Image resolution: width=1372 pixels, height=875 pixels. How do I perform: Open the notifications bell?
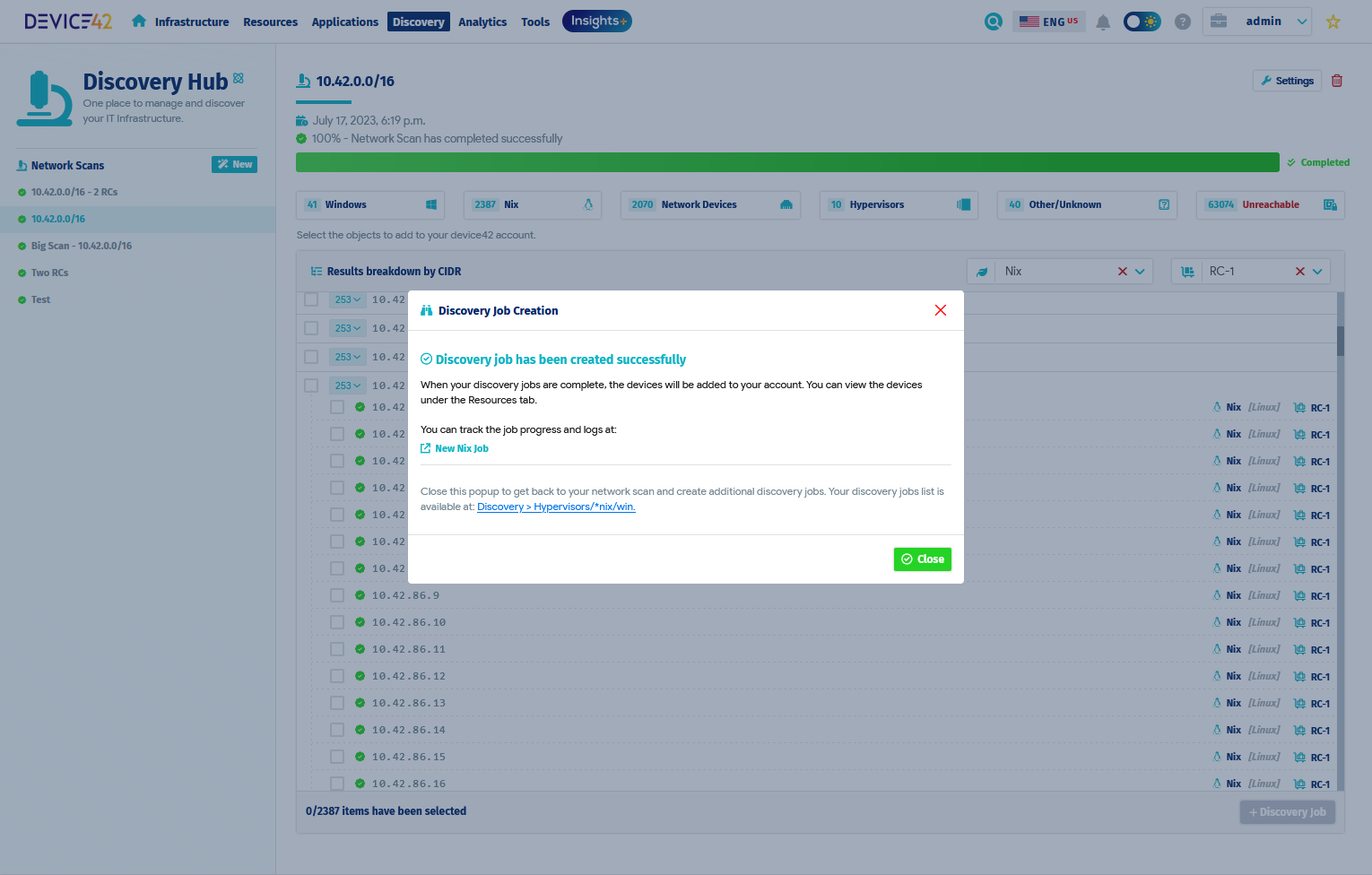[x=1103, y=22]
